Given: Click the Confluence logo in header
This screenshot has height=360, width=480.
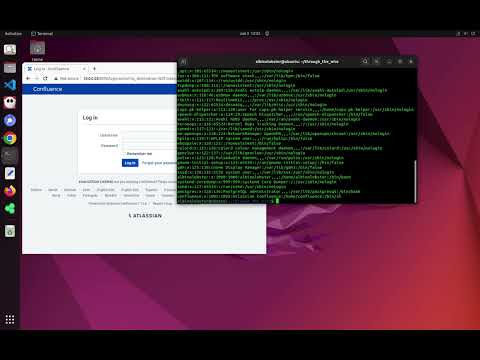Looking at the screenshot, I should pos(47,89).
